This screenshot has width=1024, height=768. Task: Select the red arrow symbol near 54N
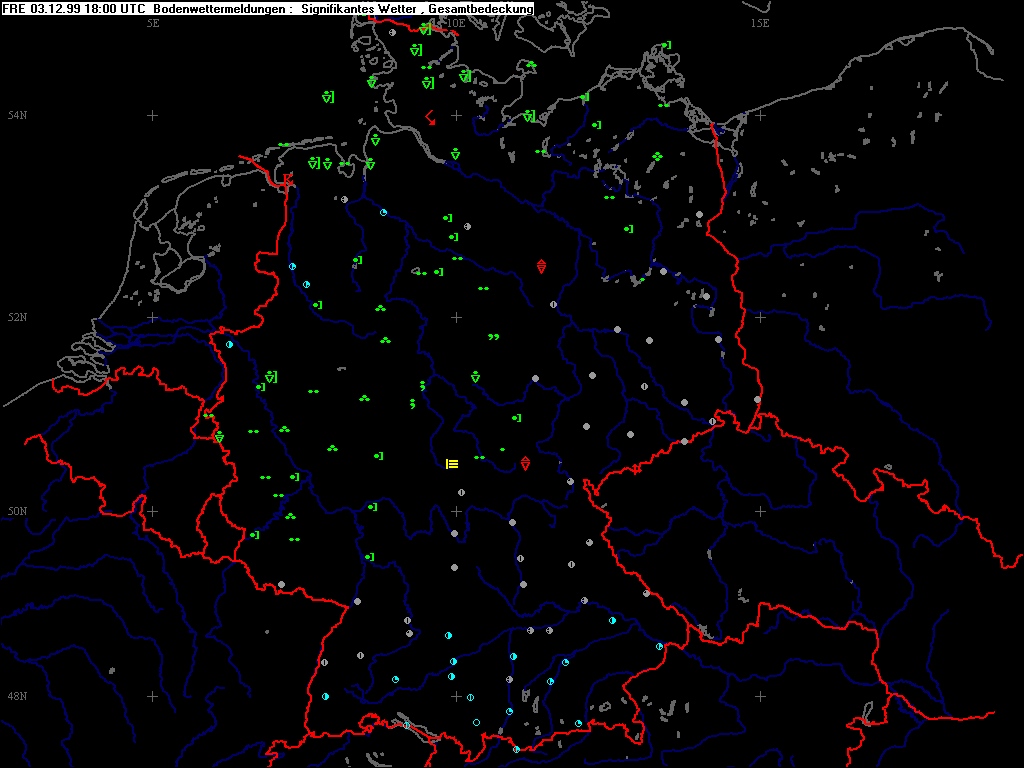430,117
